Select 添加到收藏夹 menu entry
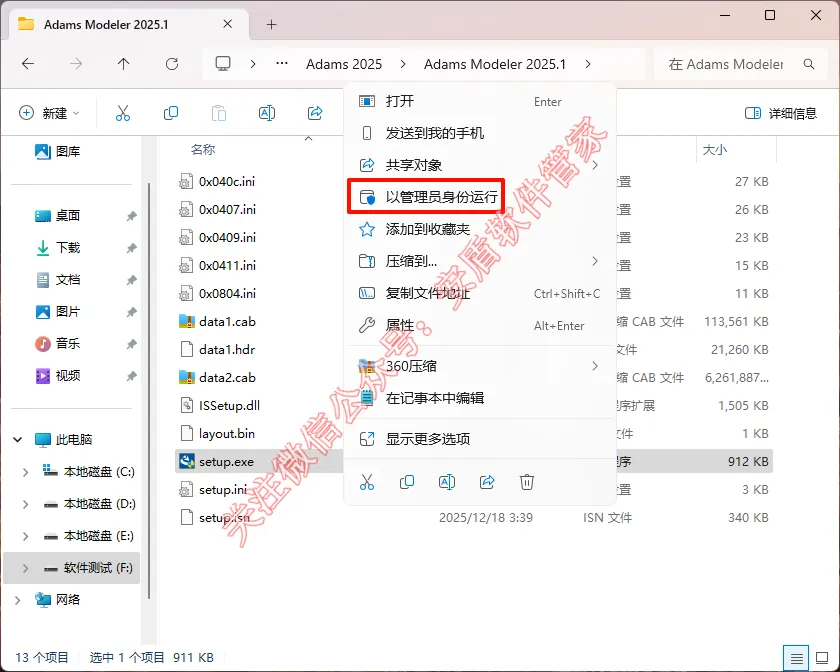Viewport: 840px width, 672px height. pos(479,229)
